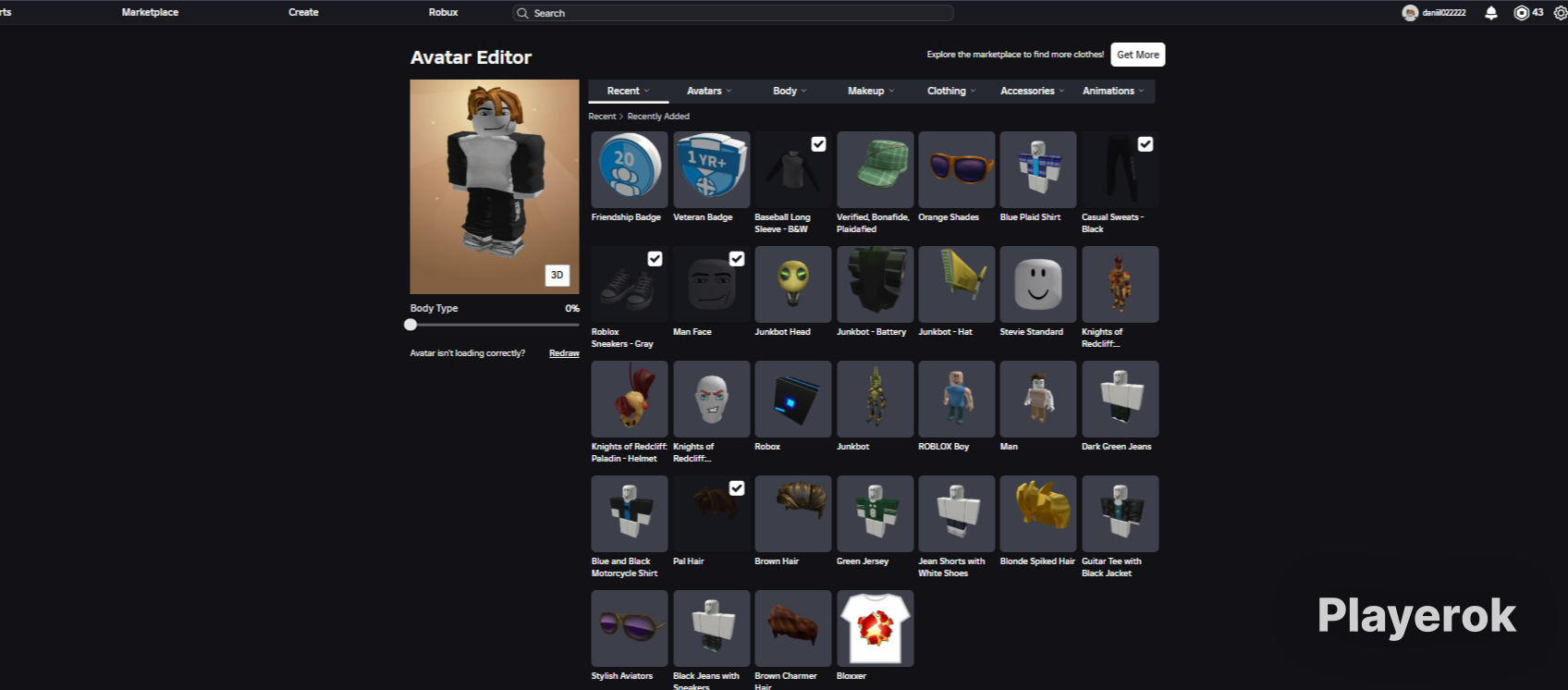This screenshot has height=690, width=1568.
Task: Equip the Junkbot Head item
Action: click(x=793, y=284)
